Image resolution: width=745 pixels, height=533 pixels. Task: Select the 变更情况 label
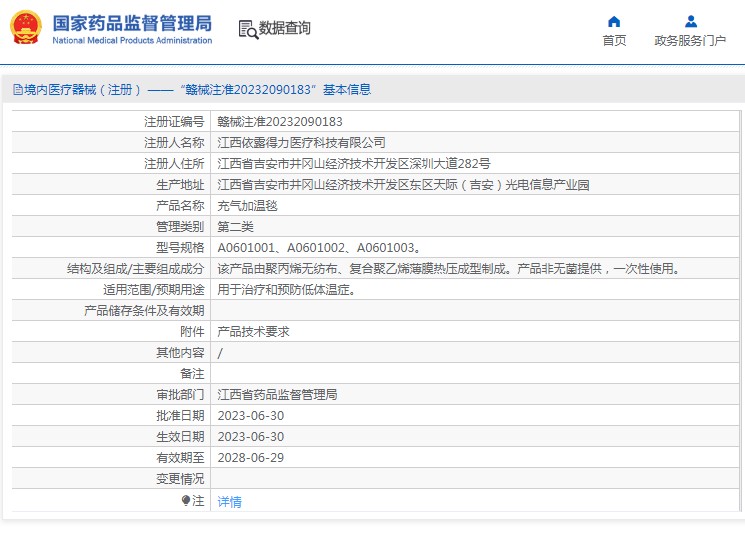180,479
